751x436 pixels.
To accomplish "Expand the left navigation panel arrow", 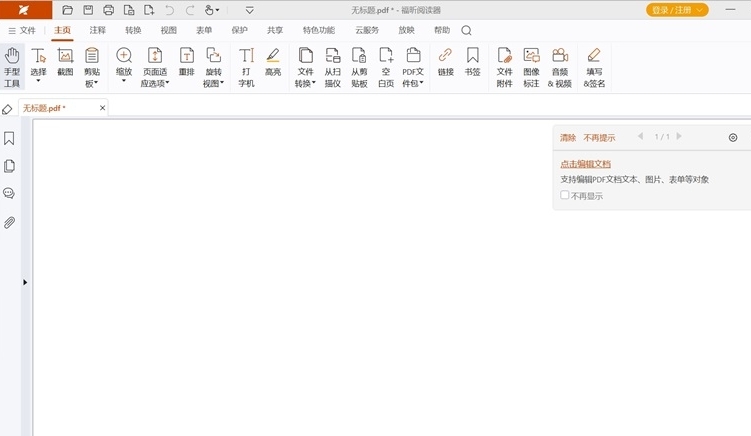I will 25,282.
